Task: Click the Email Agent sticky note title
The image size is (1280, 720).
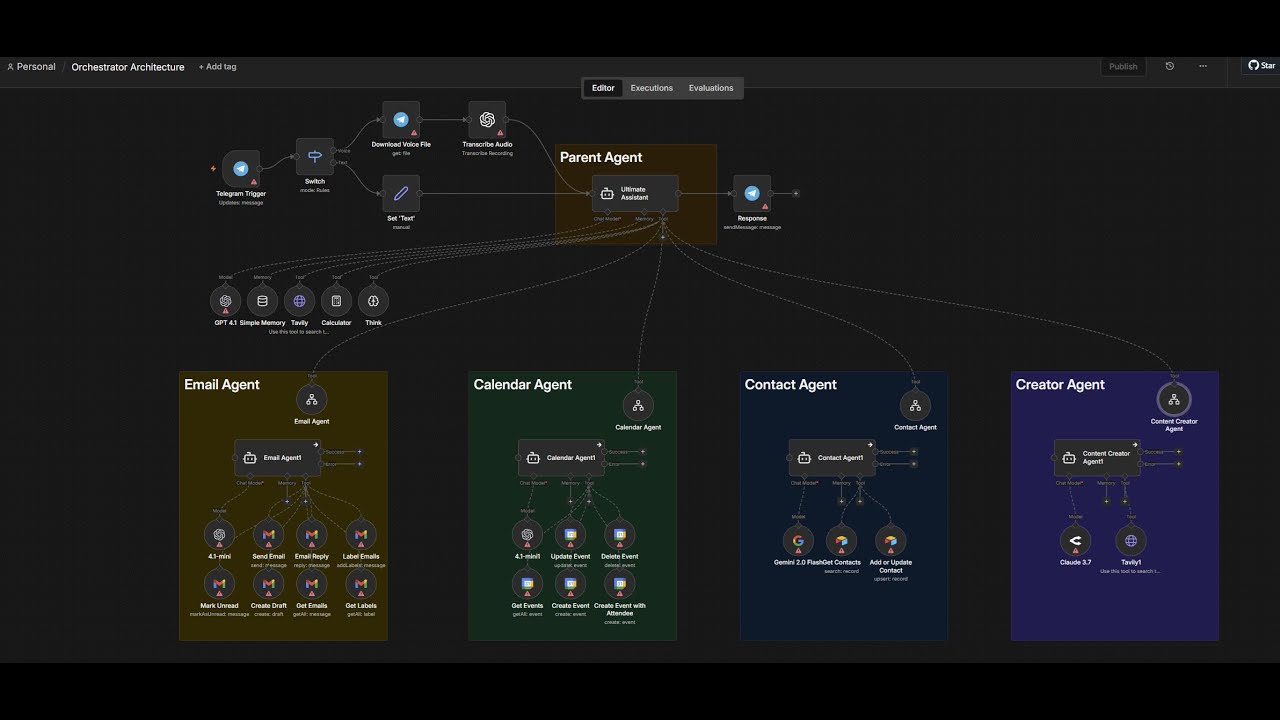Action: 222,384
